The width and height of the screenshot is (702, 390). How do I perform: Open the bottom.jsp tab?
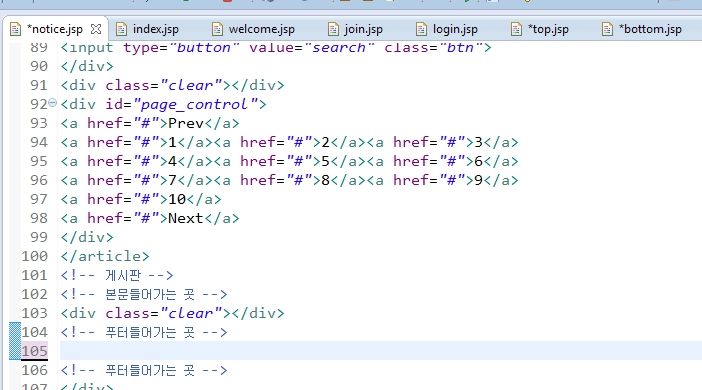click(650, 29)
